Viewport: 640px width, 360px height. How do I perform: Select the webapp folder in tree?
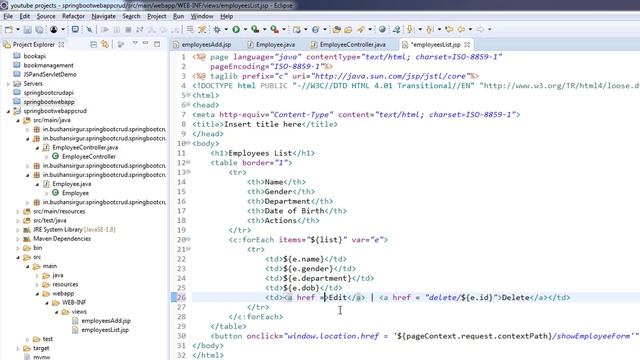(x=63, y=293)
